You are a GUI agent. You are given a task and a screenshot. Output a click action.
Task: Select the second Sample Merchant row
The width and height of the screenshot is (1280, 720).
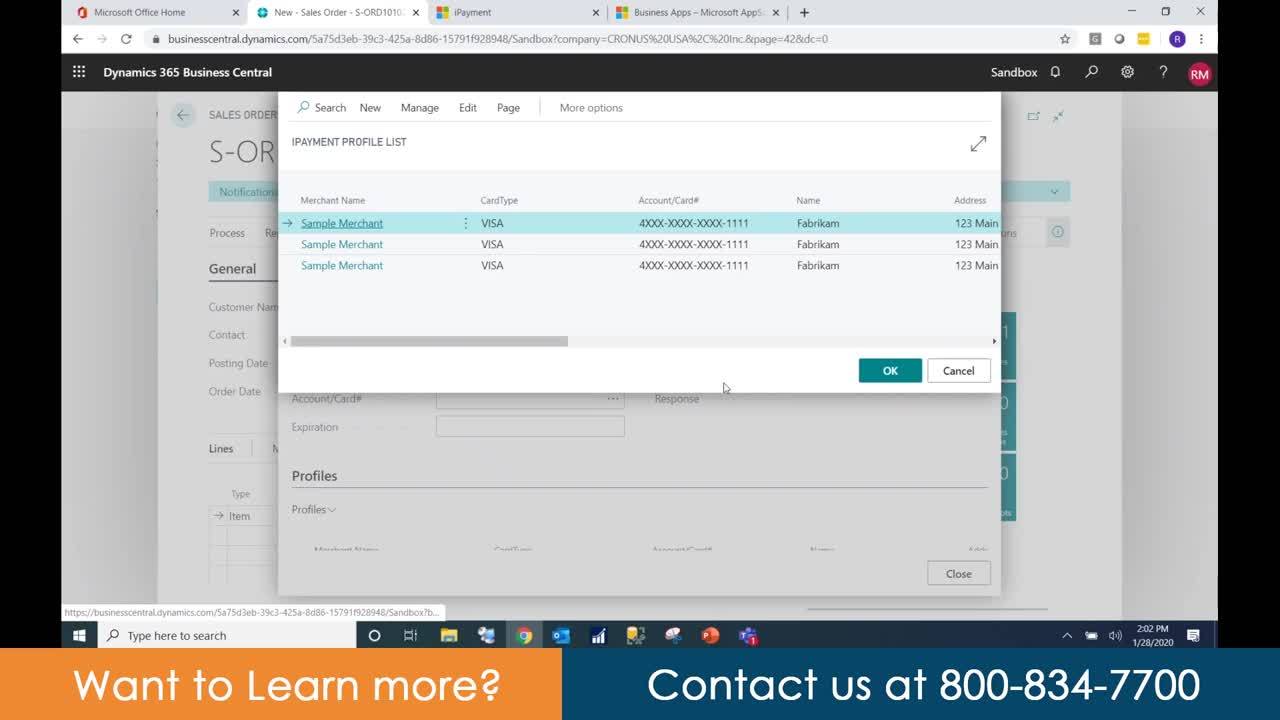click(639, 244)
